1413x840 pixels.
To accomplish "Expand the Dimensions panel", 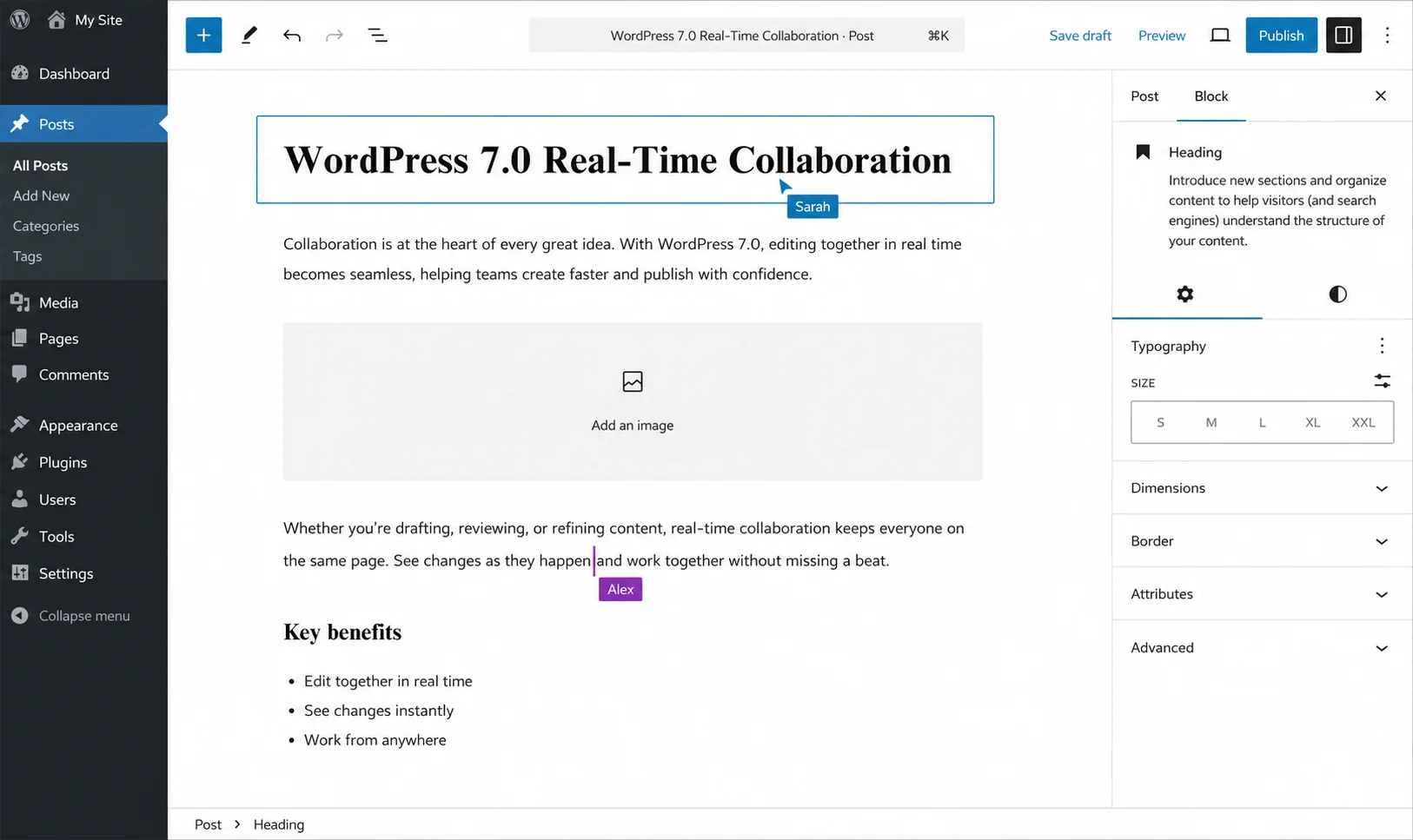I will pos(1262,488).
